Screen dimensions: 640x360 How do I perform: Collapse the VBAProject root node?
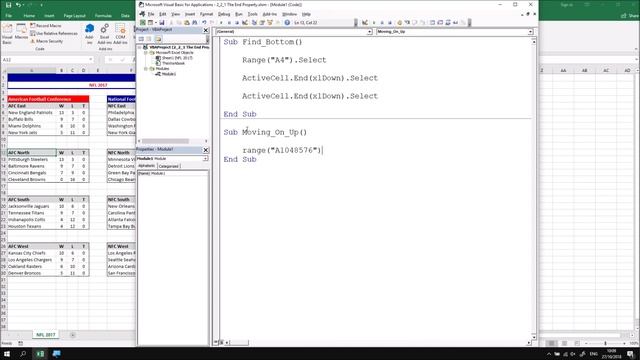[140, 47]
